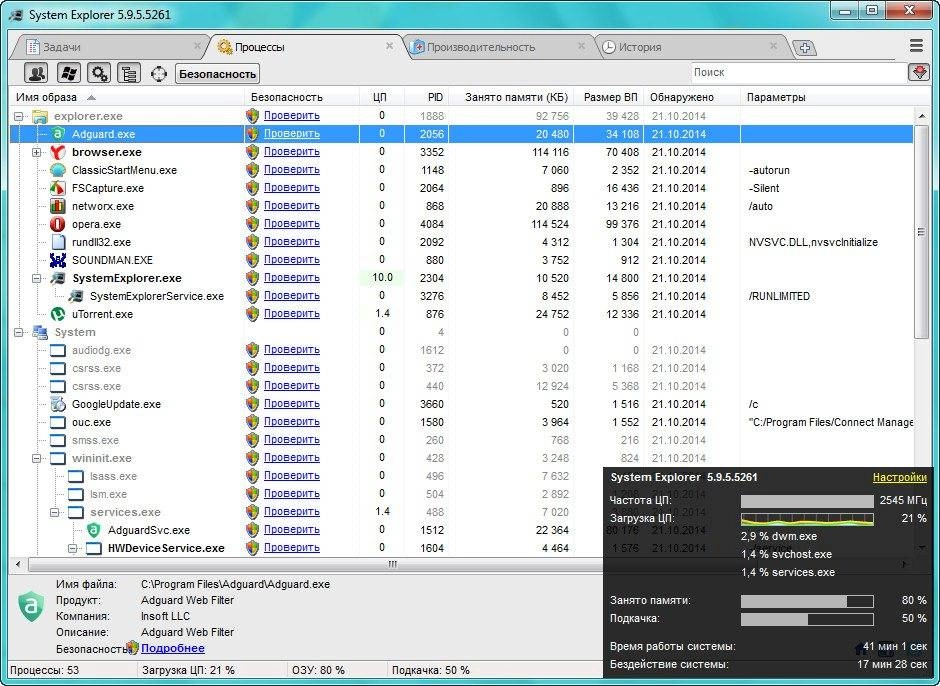Viewport: 940px width, 686px height.
Task: Sort by ЦП column header
Action: click(x=382, y=97)
